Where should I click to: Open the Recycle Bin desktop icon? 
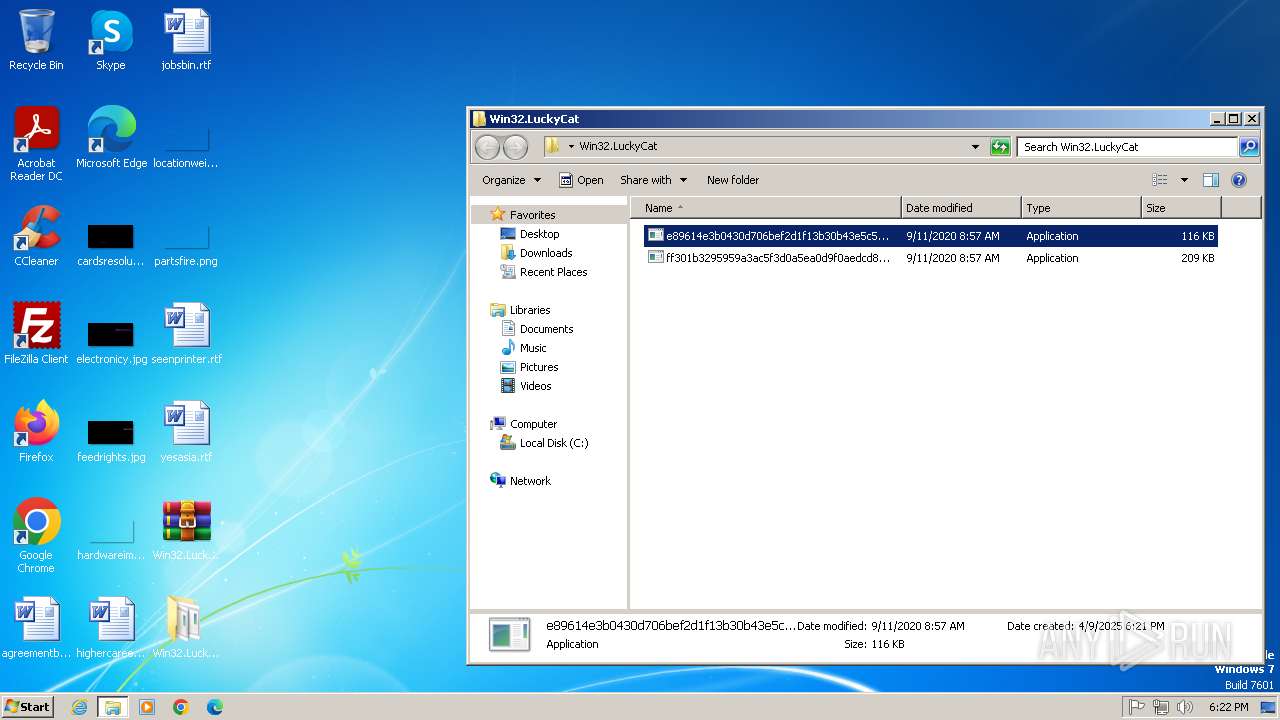(x=36, y=40)
